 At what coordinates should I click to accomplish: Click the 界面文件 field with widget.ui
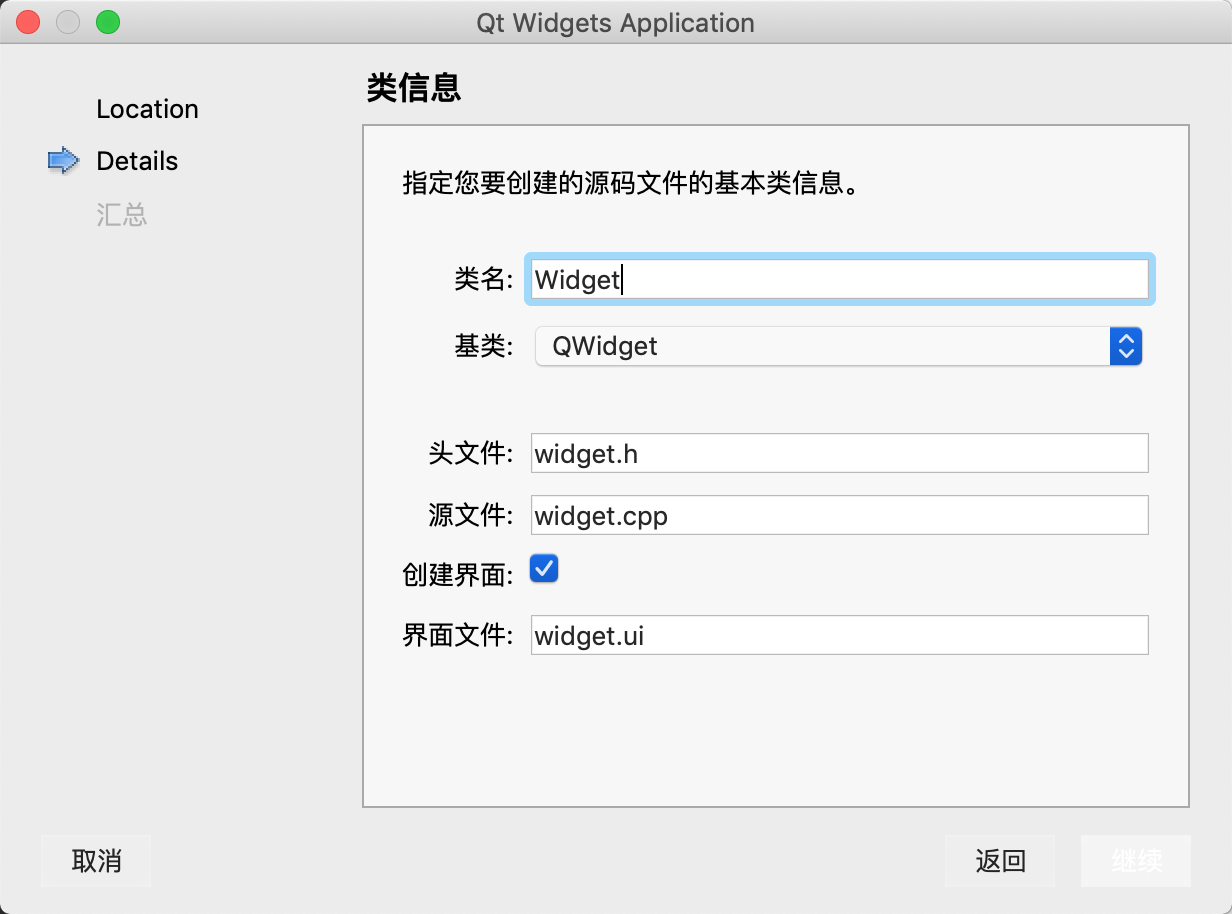[839, 635]
